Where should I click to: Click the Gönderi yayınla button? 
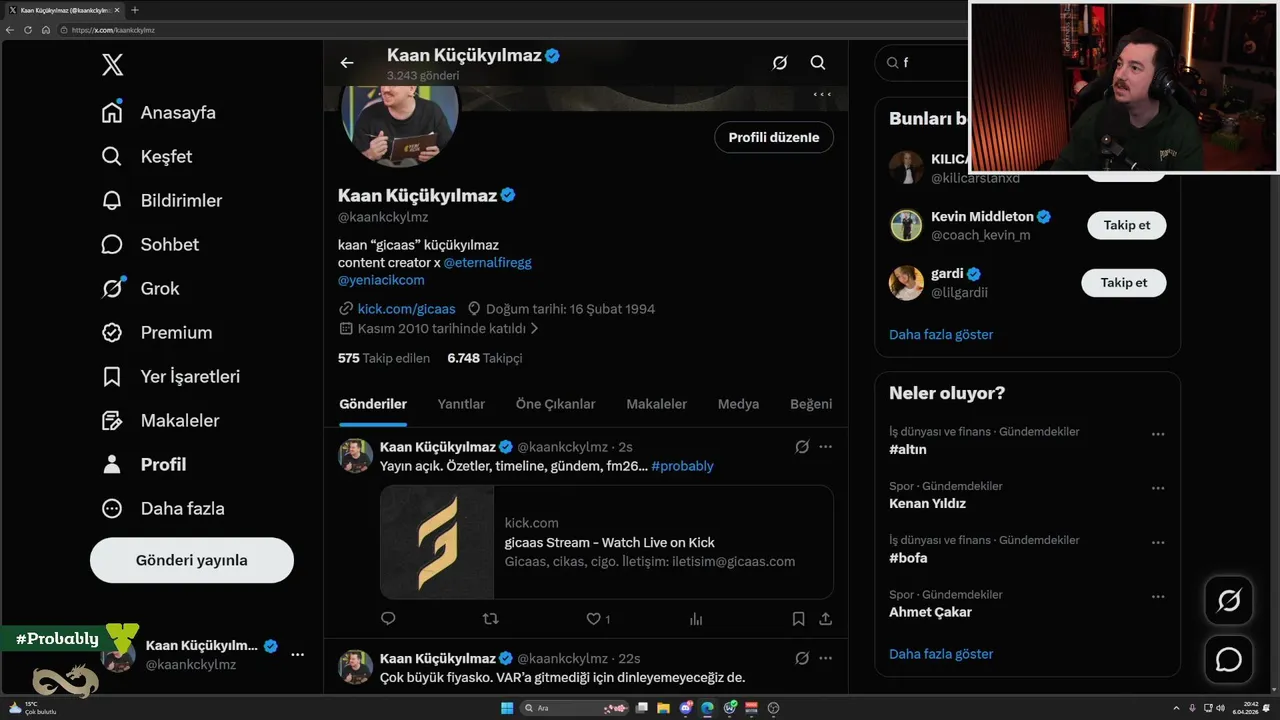[192, 560]
